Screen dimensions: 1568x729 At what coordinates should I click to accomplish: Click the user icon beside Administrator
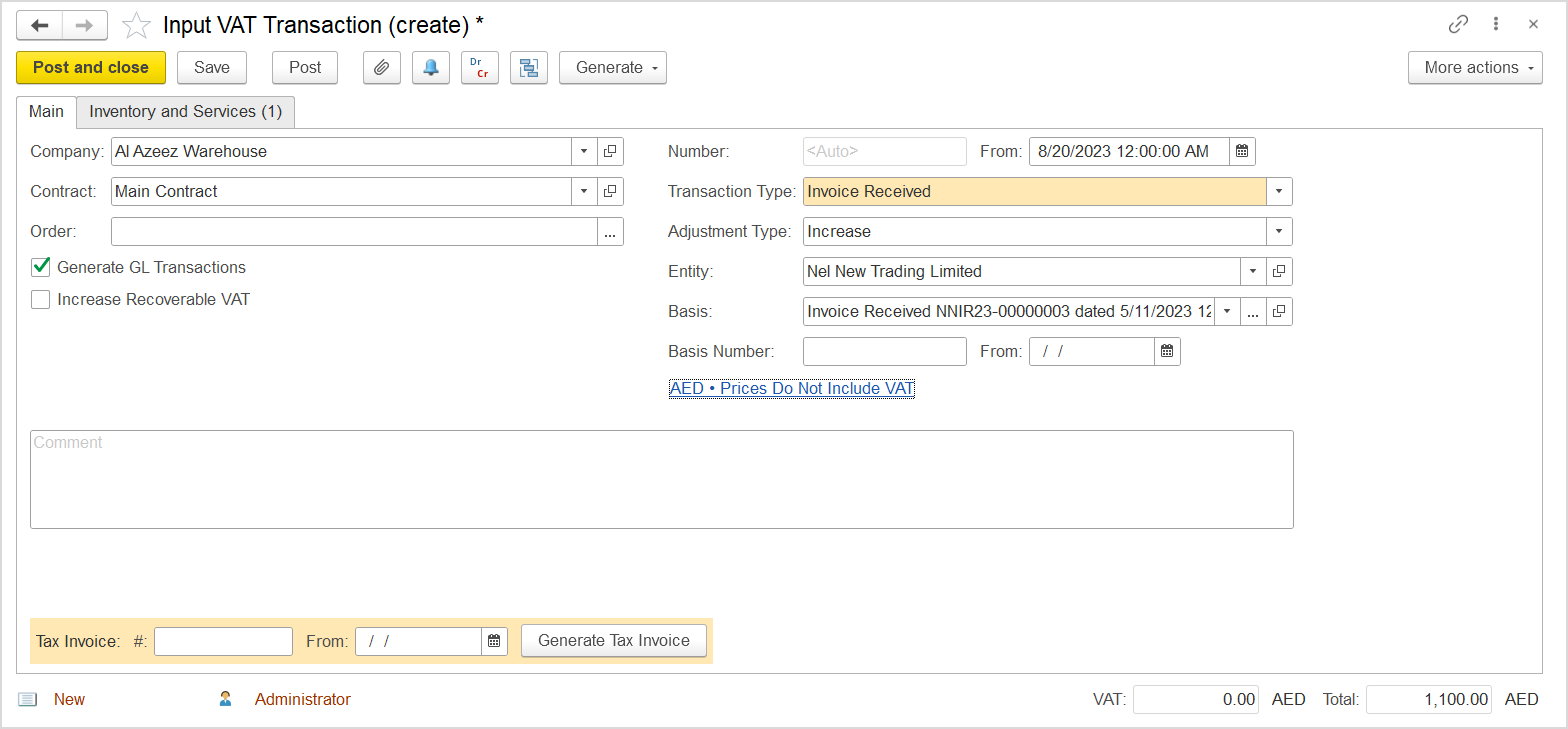point(226,700)
